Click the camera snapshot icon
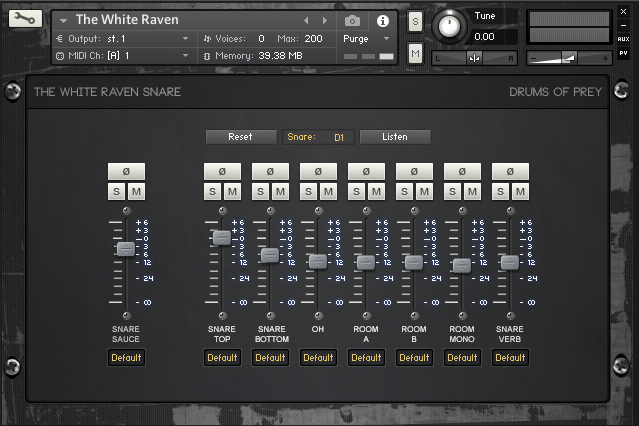This screenshot has width=639, height=426. (x=352, y=20)
